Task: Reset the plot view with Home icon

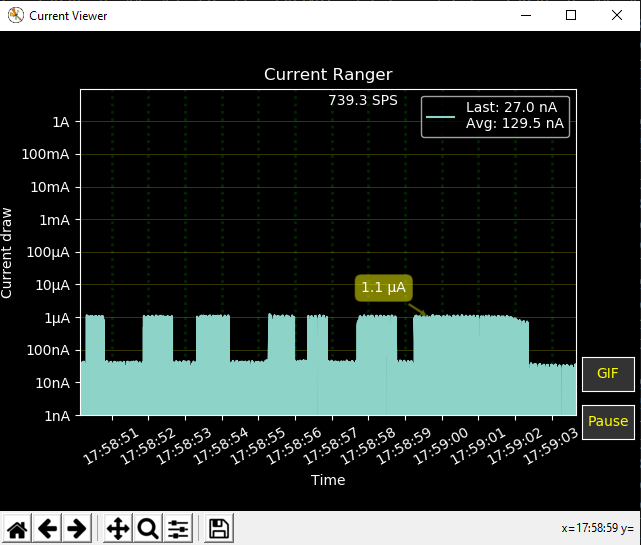Action: [x=17, y=529]
